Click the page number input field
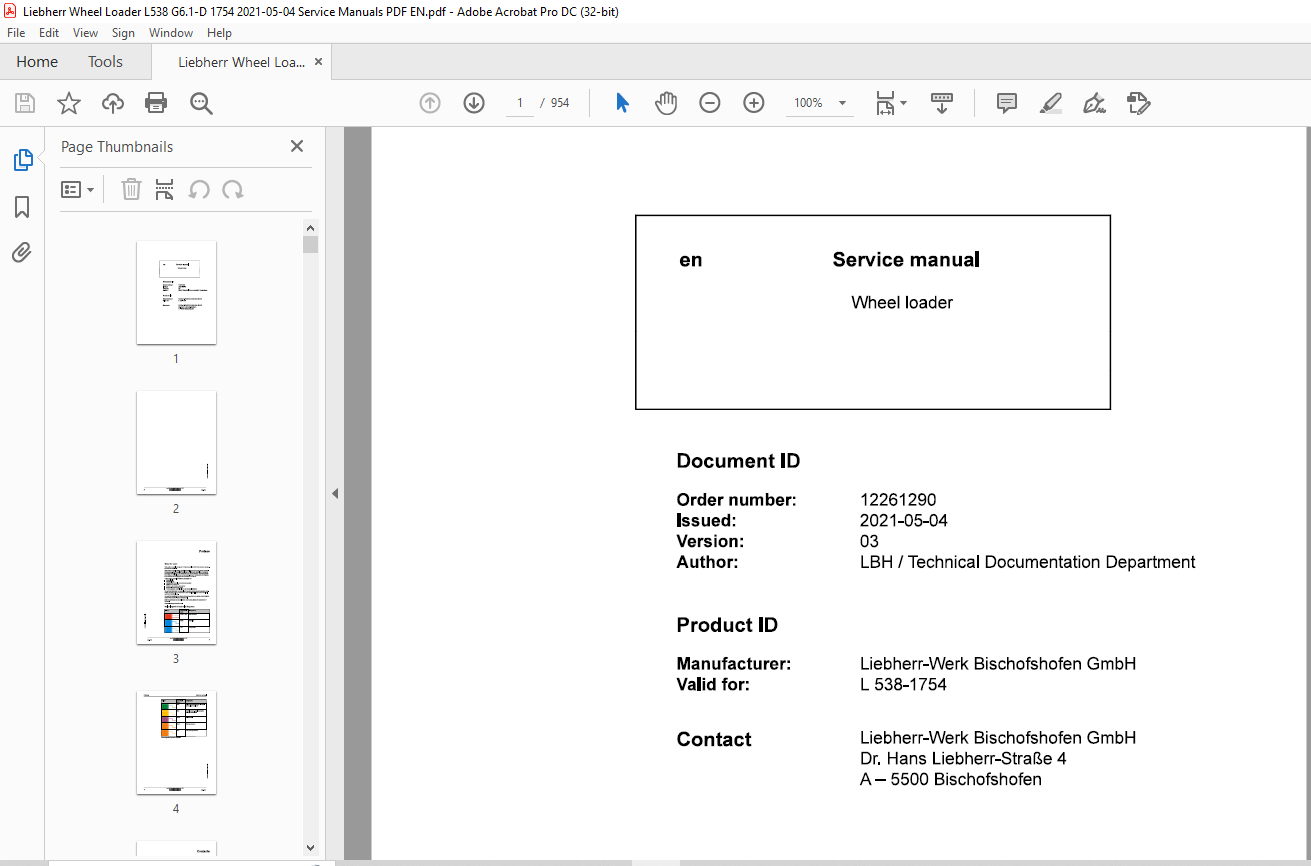The height and width of the screenshot is (866, 1311). (x=520, y=103)
